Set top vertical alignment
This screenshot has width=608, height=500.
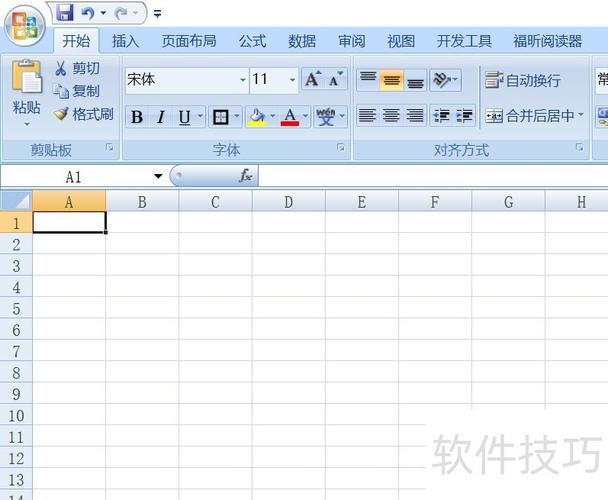368,80
